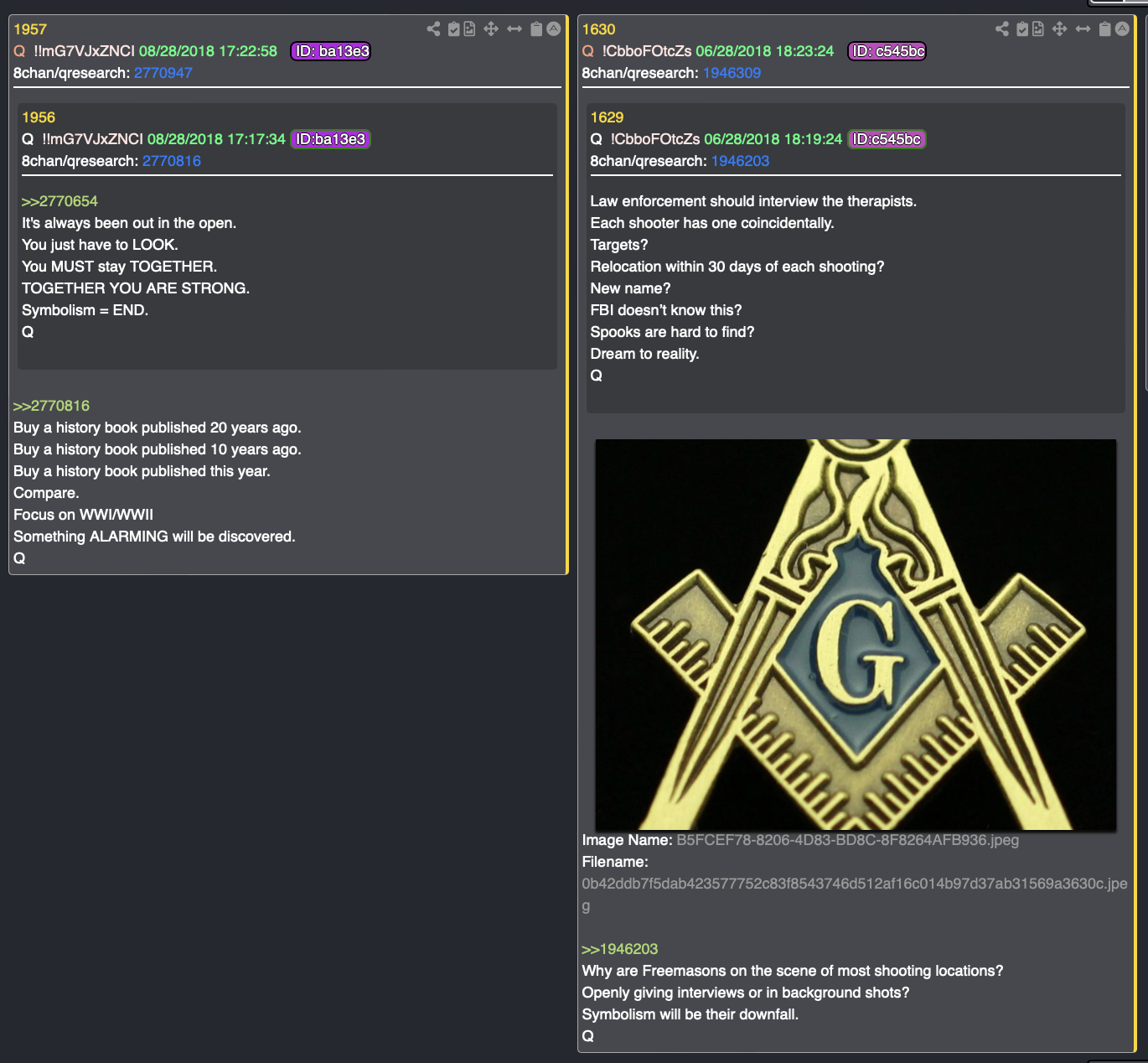Follow the green >>2770654 reply reference
This screenshot has width=1148, height=1063.
(x=59, y=201)
